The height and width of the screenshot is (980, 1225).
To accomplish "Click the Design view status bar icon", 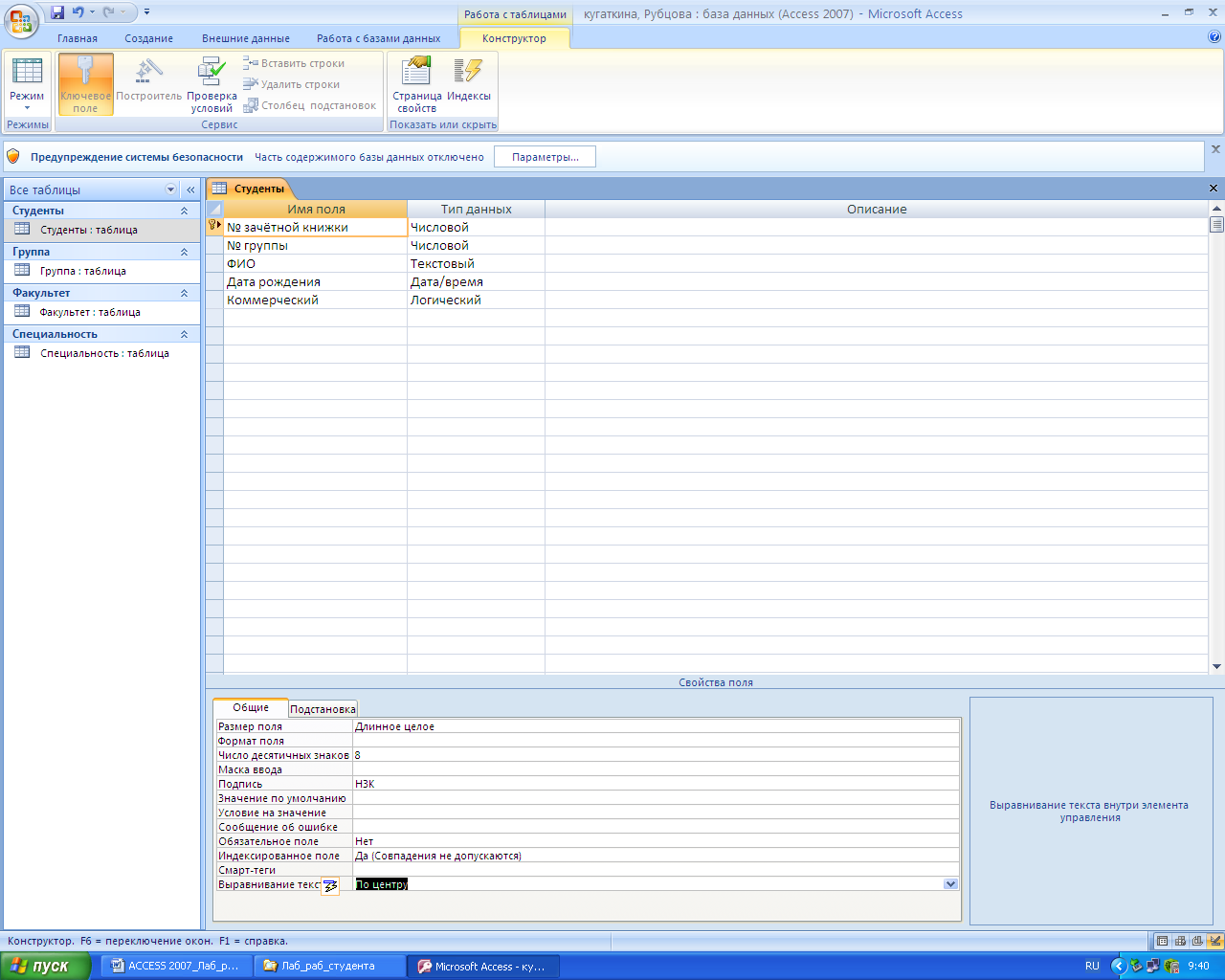I will pyautogui.click(x=1215, y=942).
